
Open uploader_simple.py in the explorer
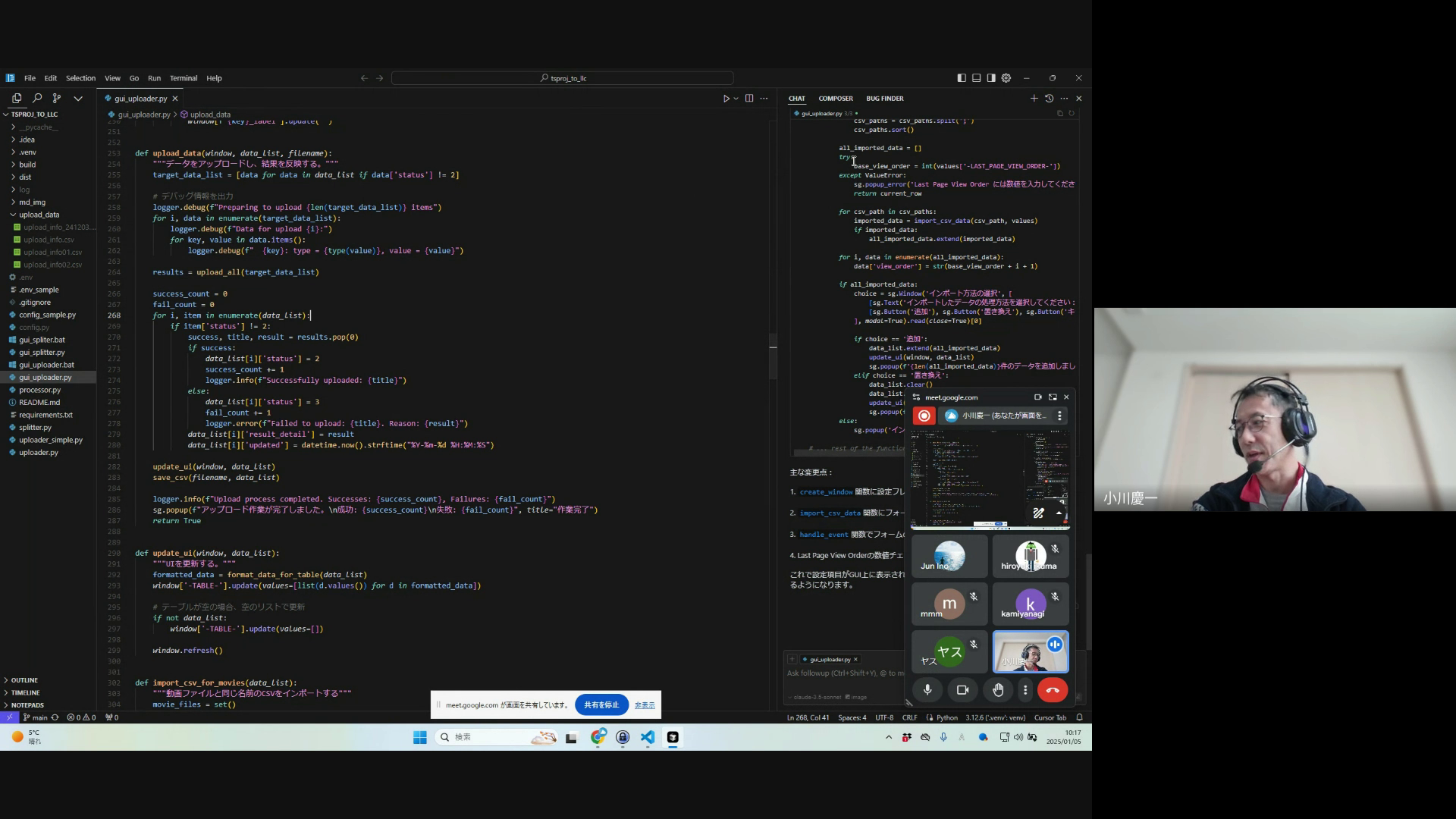click(51, 440)
